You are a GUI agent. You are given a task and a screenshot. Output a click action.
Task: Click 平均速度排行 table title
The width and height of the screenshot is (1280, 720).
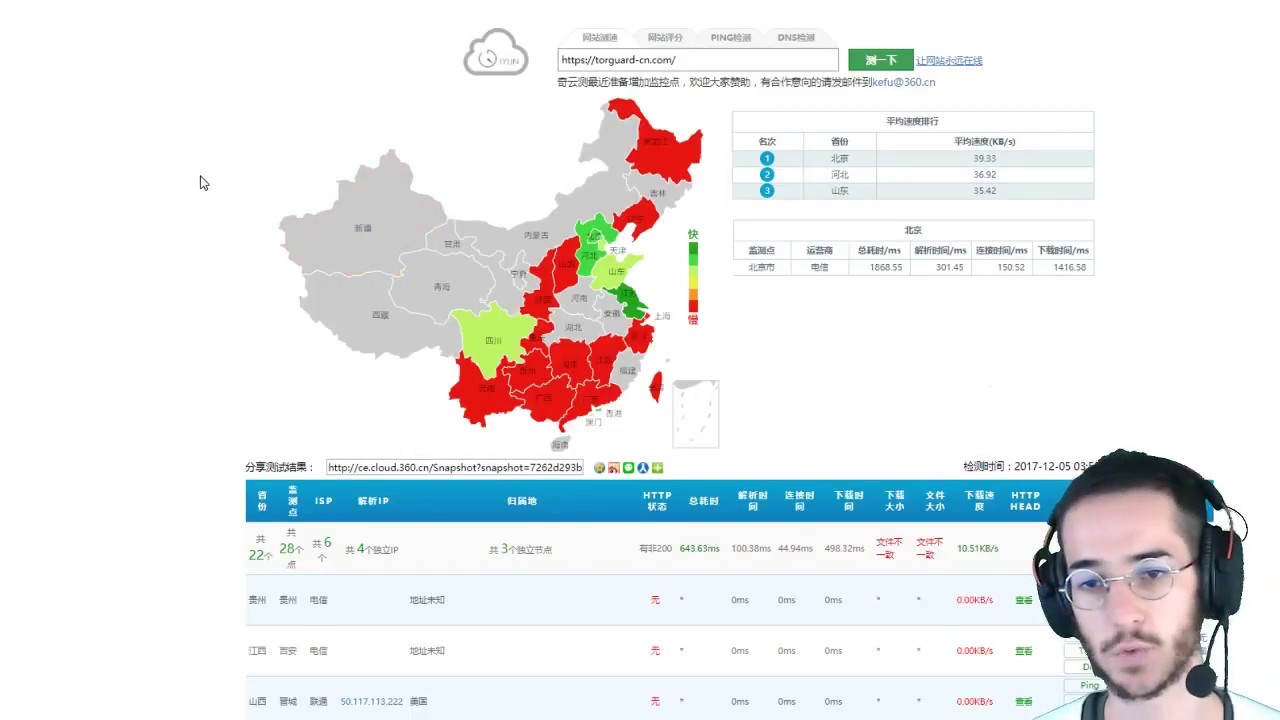[912, 121]
